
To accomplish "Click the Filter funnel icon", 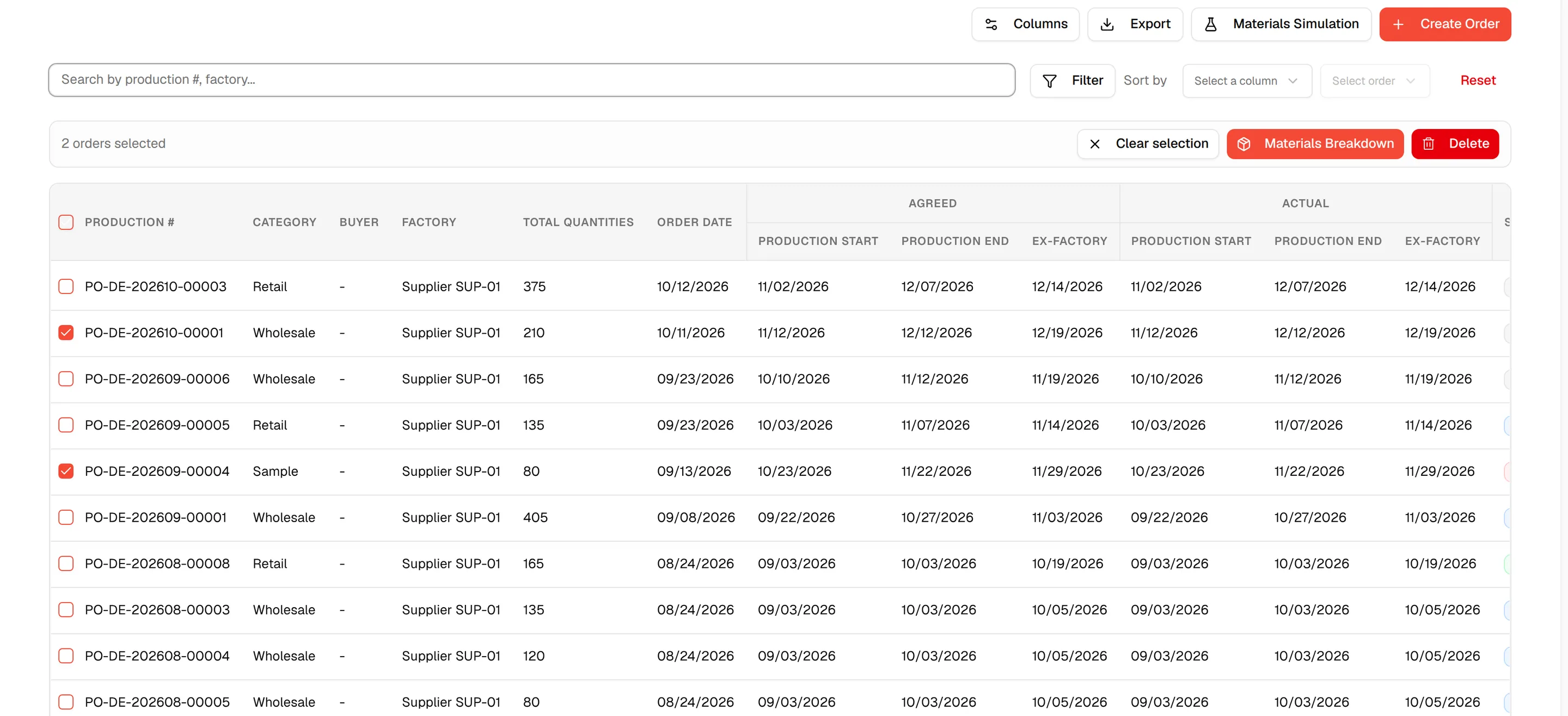I will click(x=1049, y=81).
